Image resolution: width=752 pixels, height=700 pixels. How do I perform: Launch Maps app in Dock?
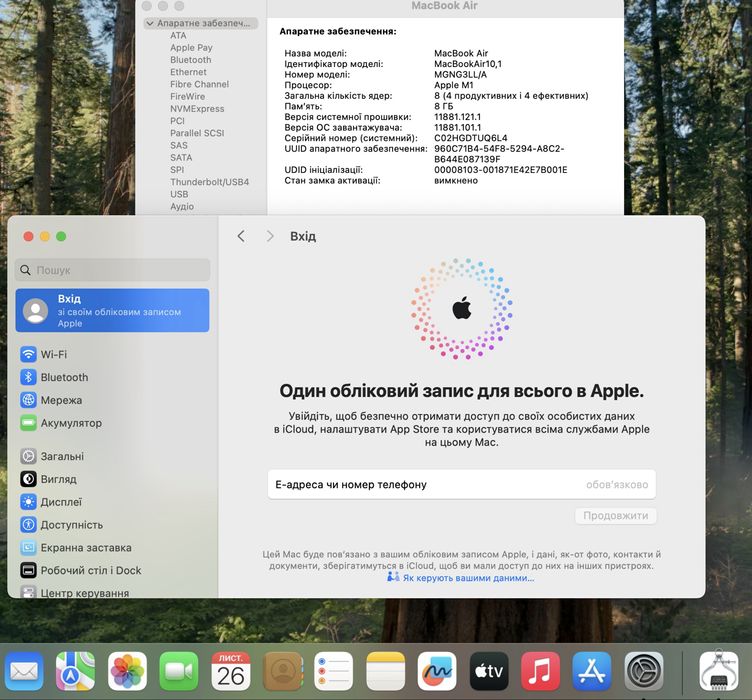(x=75, y=671)
